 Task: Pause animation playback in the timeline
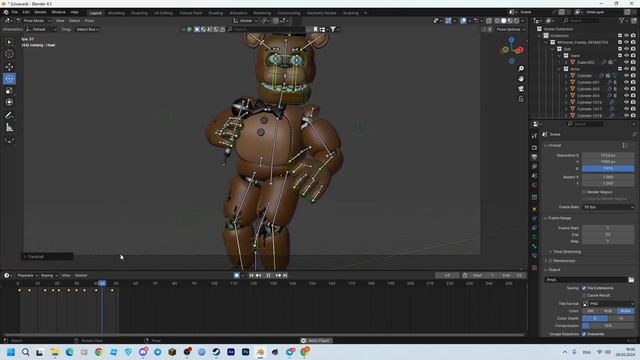[268, 276]
